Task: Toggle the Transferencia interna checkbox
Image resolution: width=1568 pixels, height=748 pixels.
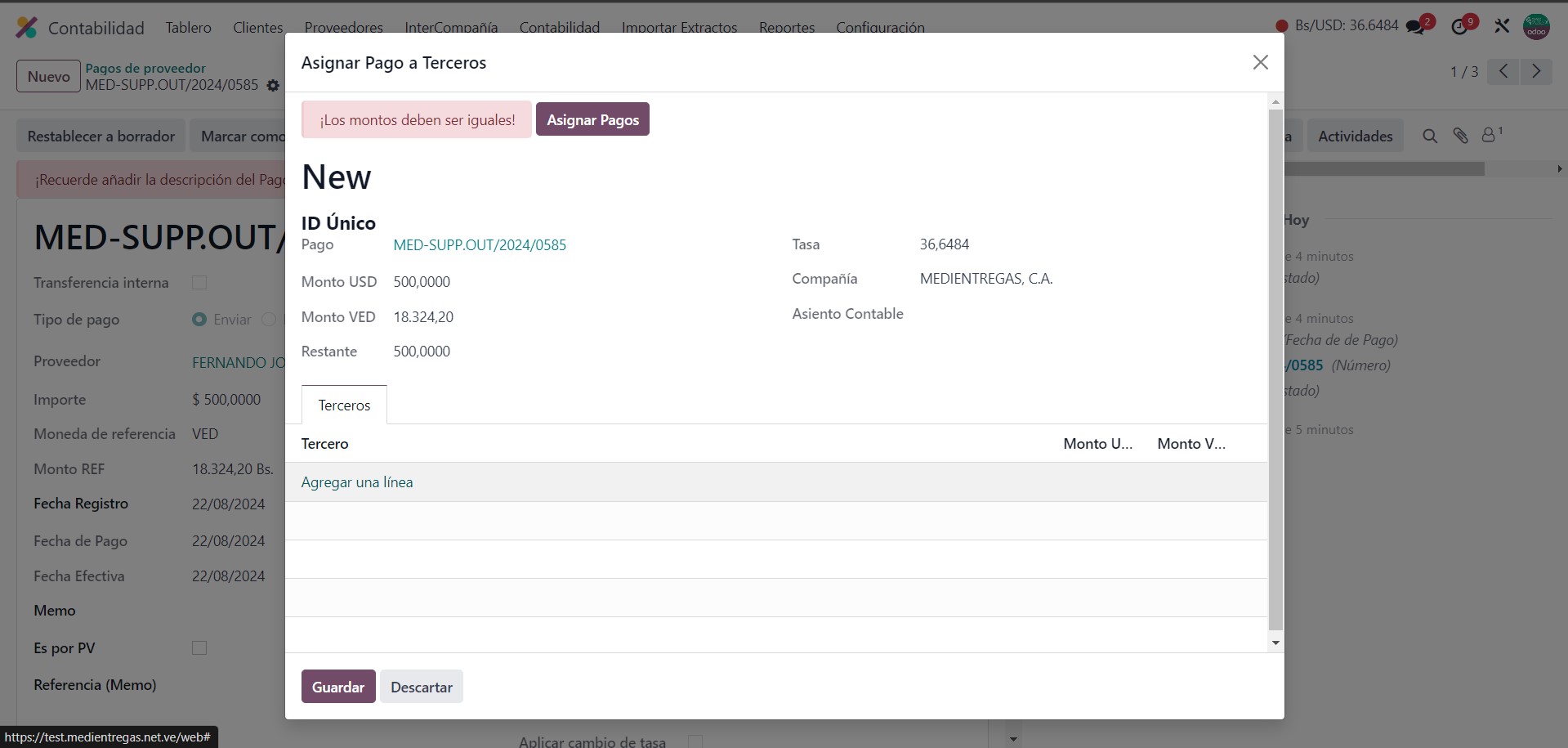Action: click(x=199, y=283)
